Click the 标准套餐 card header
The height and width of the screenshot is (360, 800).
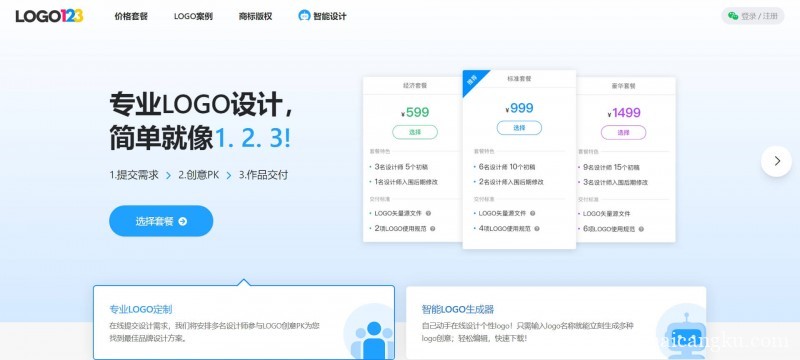[519, 79]
